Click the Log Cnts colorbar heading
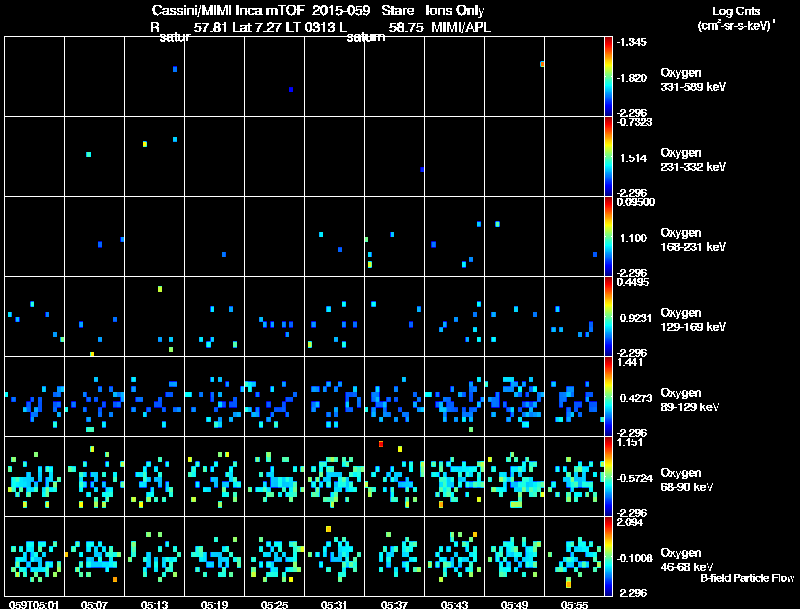Viewport: 800px width, 609px height. pos(736,18)
